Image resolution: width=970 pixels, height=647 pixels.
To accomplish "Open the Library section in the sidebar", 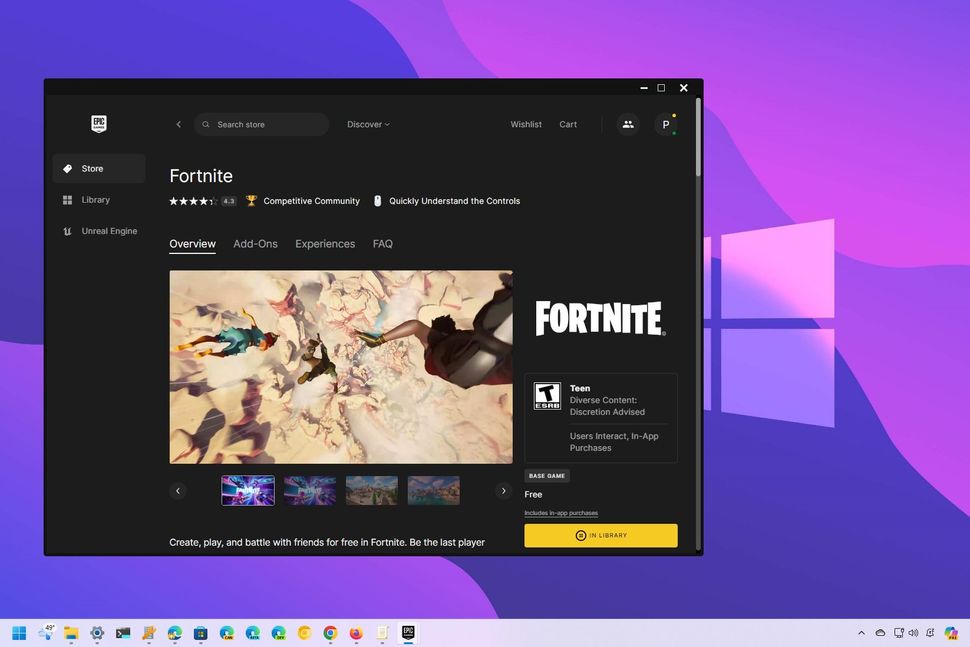I will point(96,199).
